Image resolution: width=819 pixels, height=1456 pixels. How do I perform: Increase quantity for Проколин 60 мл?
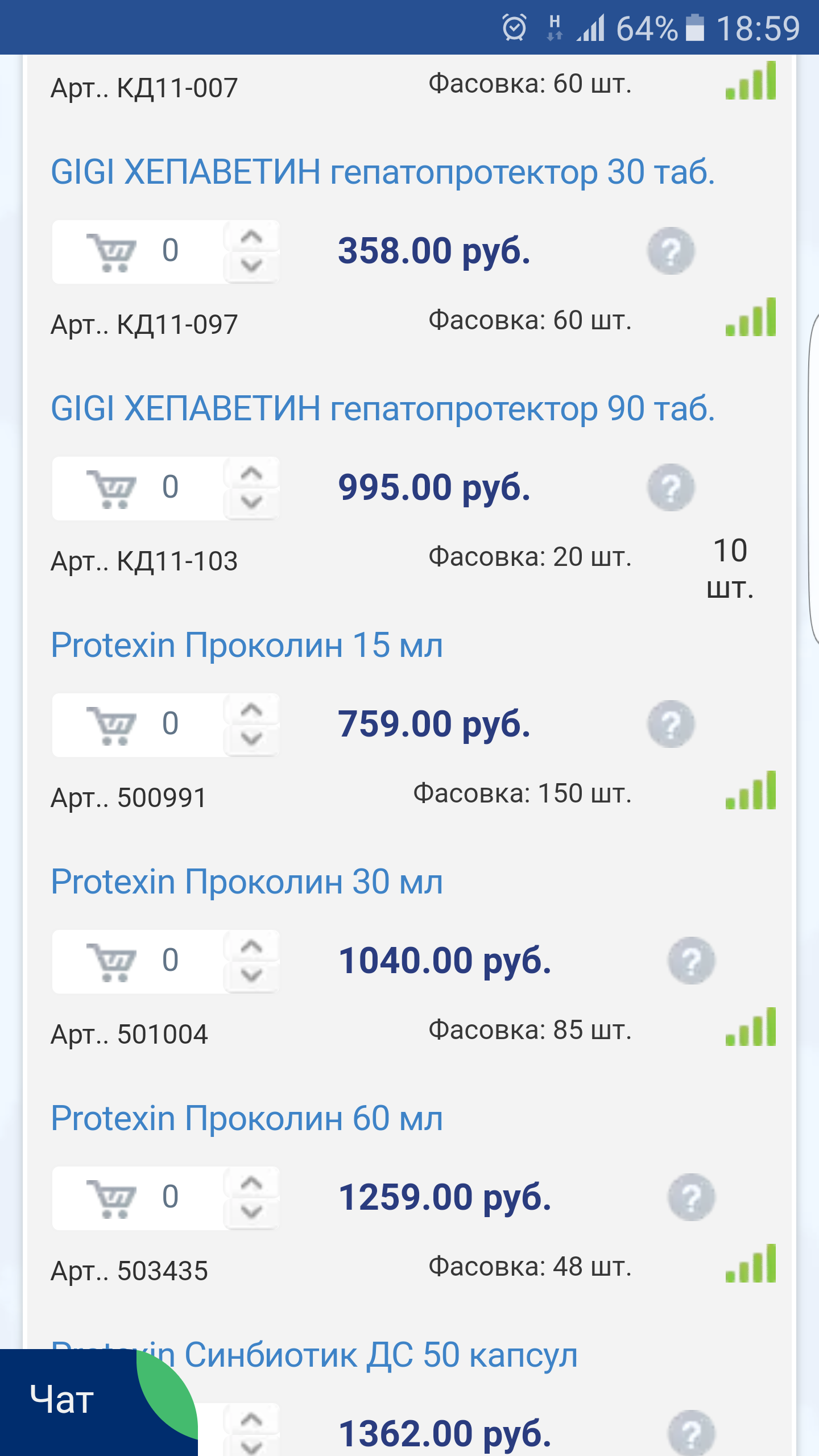pos(251,1183)
